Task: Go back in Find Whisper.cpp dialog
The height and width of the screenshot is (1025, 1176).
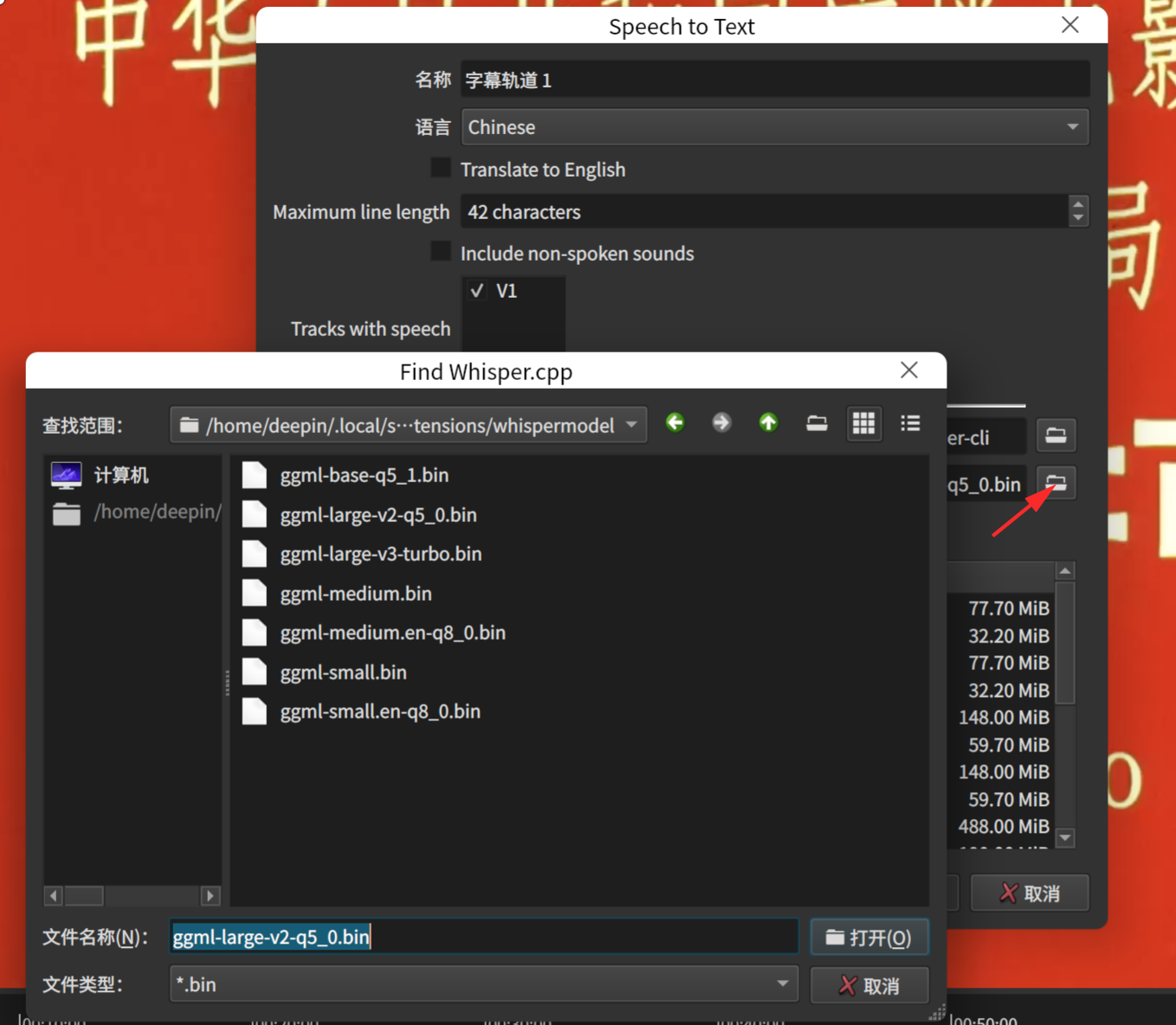Action: click(675, 422)
